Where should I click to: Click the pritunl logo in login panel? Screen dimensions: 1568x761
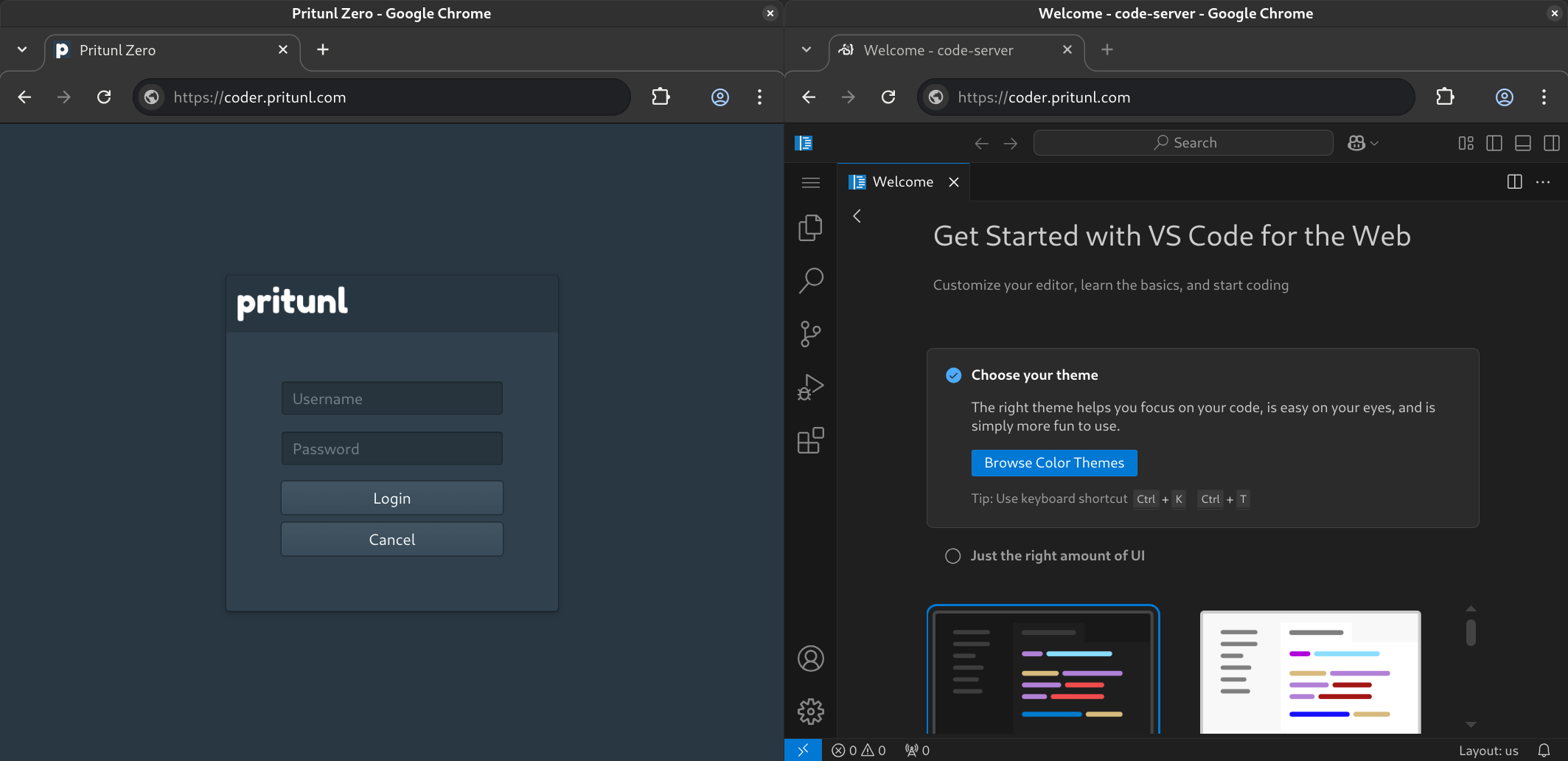(292, 302)
